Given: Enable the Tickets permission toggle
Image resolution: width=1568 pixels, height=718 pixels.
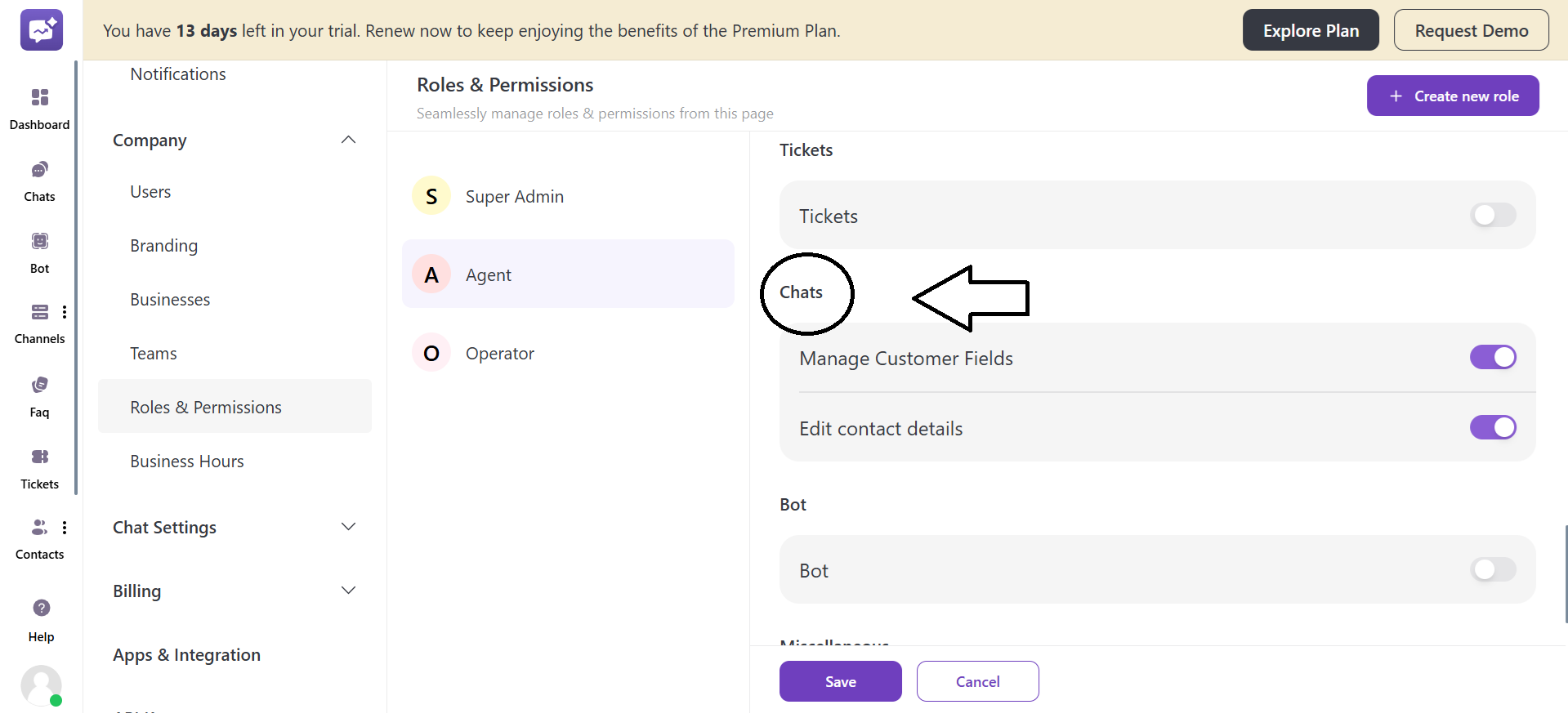Looking at the screenshot, I should pos(1492,216).
